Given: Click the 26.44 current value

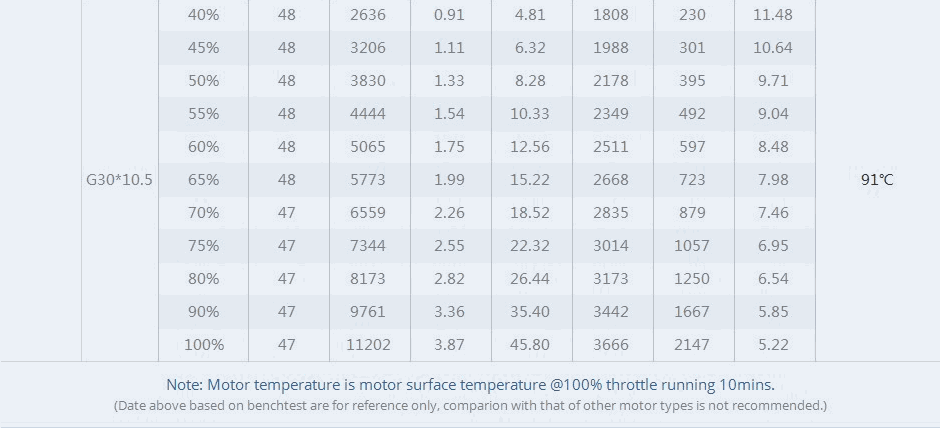Looking at the screenshot, I should click(530, 279).
